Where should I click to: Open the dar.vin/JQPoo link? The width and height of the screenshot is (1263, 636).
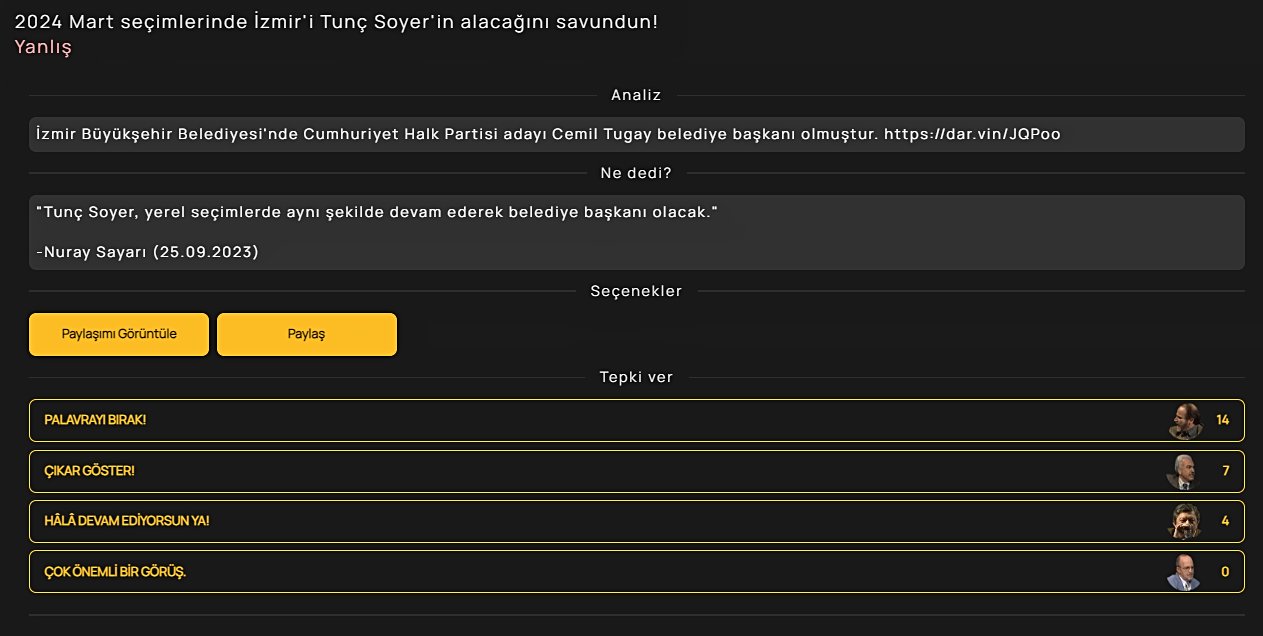972,134
